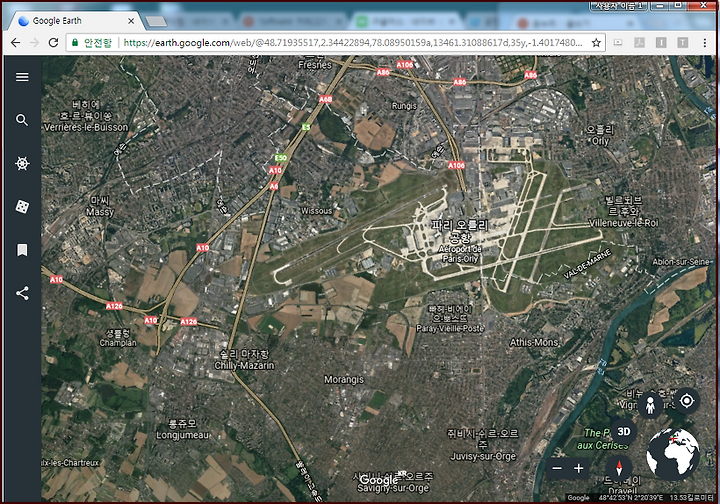Close the Google Earth tab
The image size is (720, 504).
pos(131,21)
